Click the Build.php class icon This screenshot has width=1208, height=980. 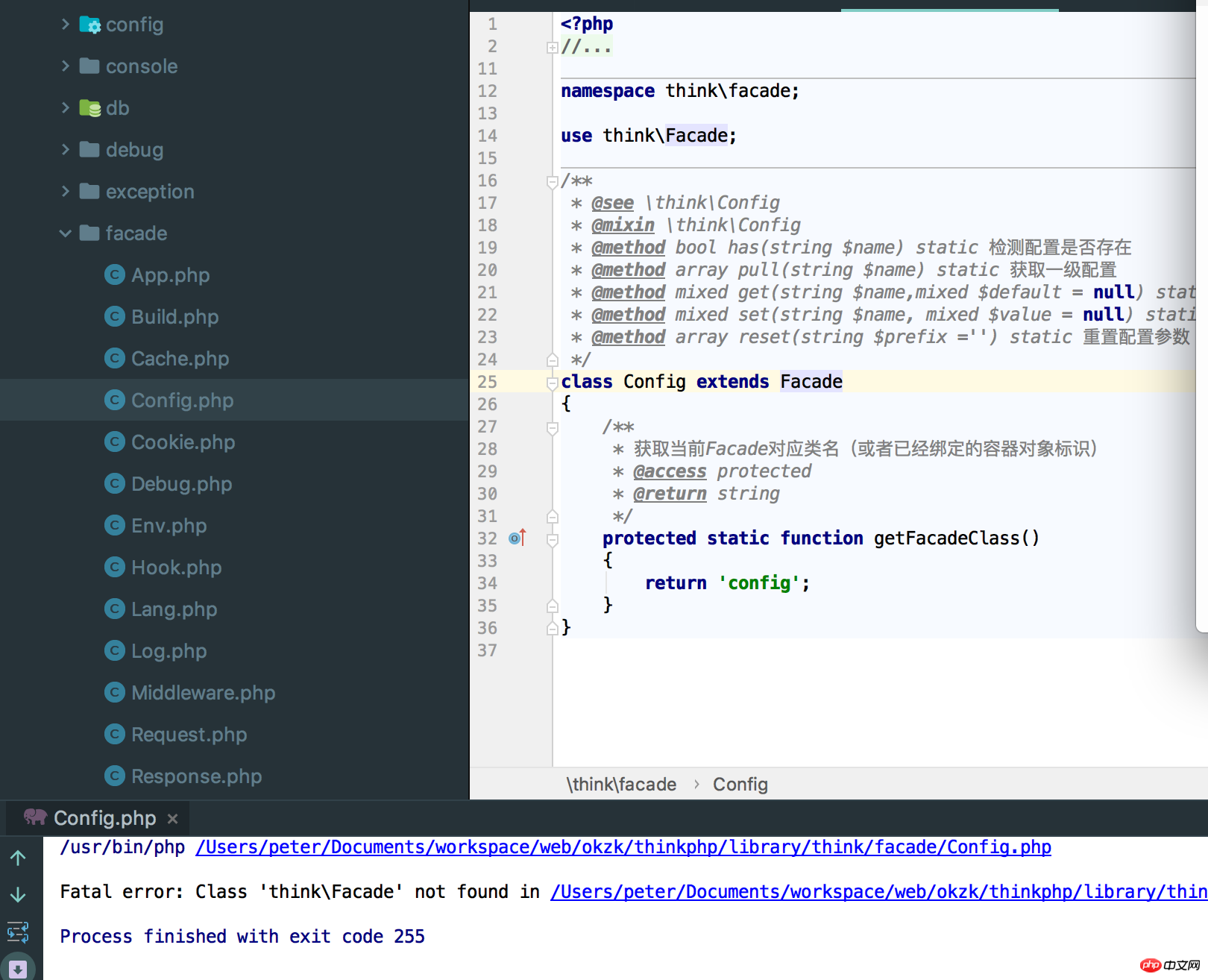tap(114, 317)
